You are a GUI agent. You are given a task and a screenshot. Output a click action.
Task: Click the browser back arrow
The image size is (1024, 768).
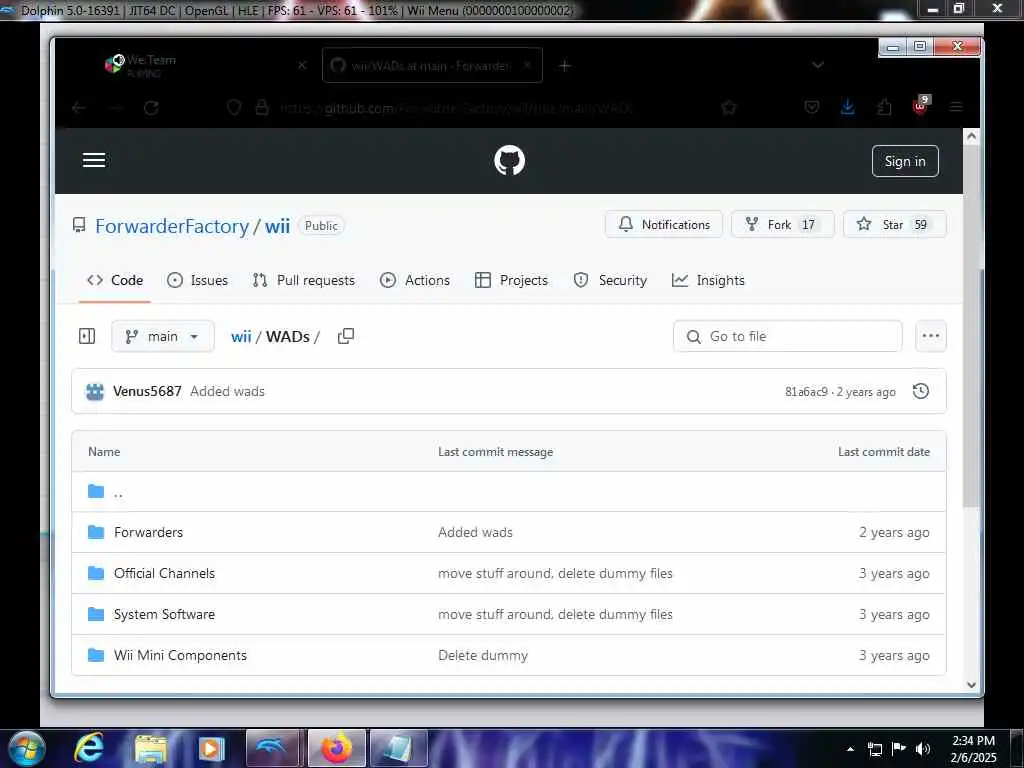(x=79, y=108)
